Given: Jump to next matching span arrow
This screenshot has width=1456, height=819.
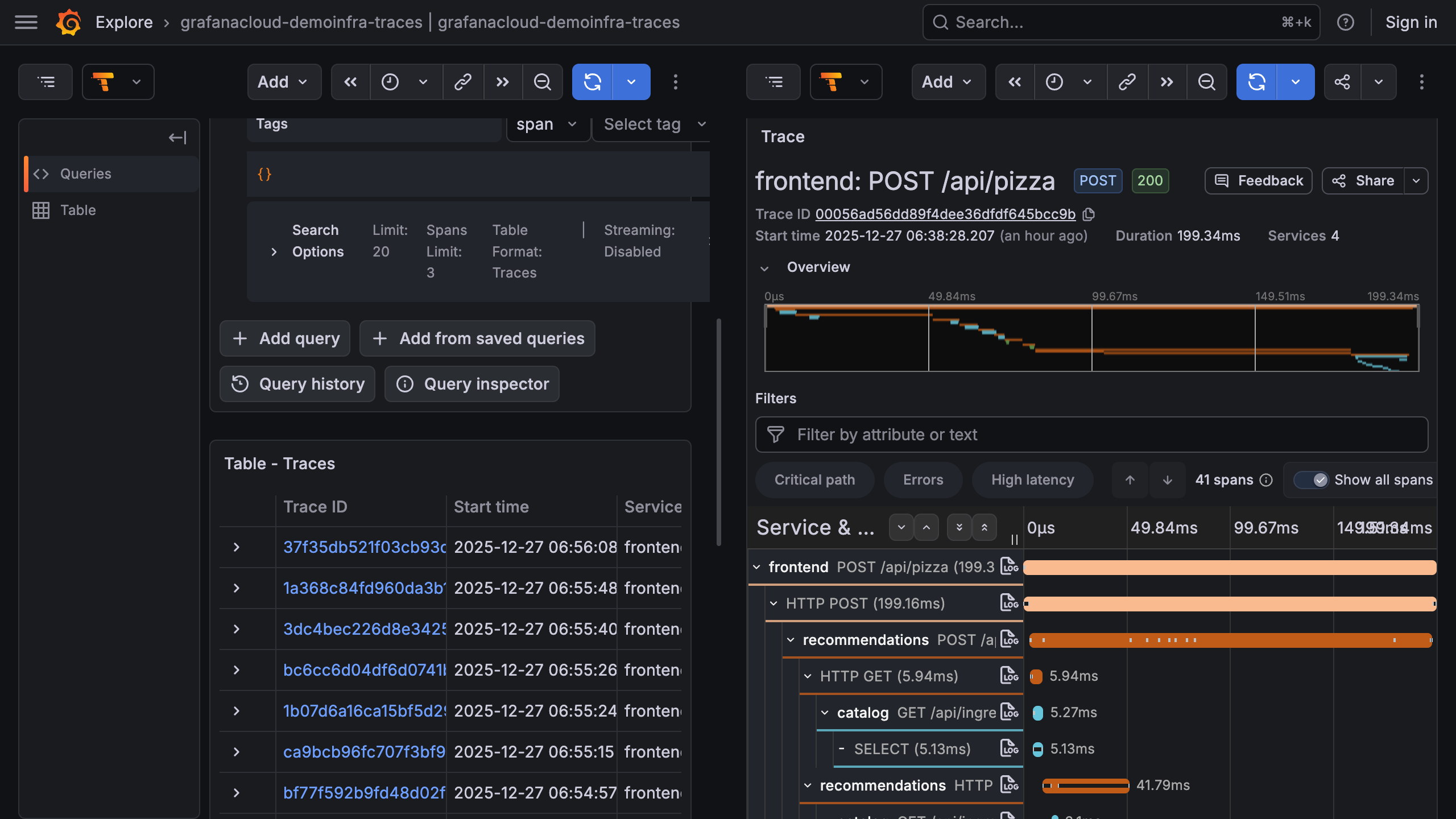Looking at the screenshot, I should point(1167,480).
